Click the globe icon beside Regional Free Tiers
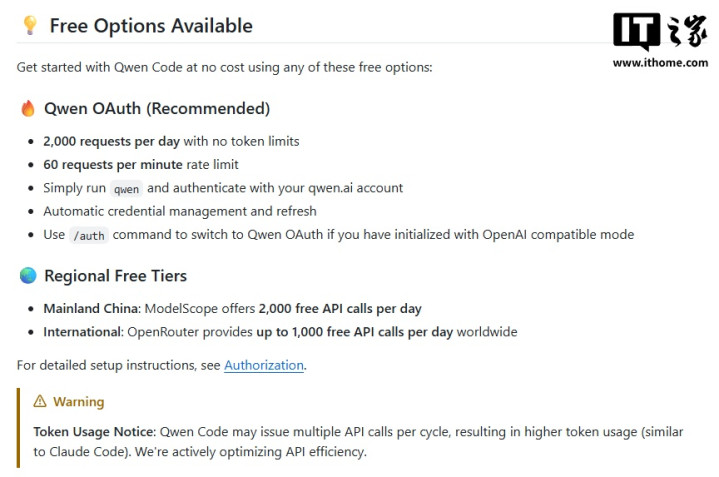Screen dimensions: 719x477 (28, 275)
